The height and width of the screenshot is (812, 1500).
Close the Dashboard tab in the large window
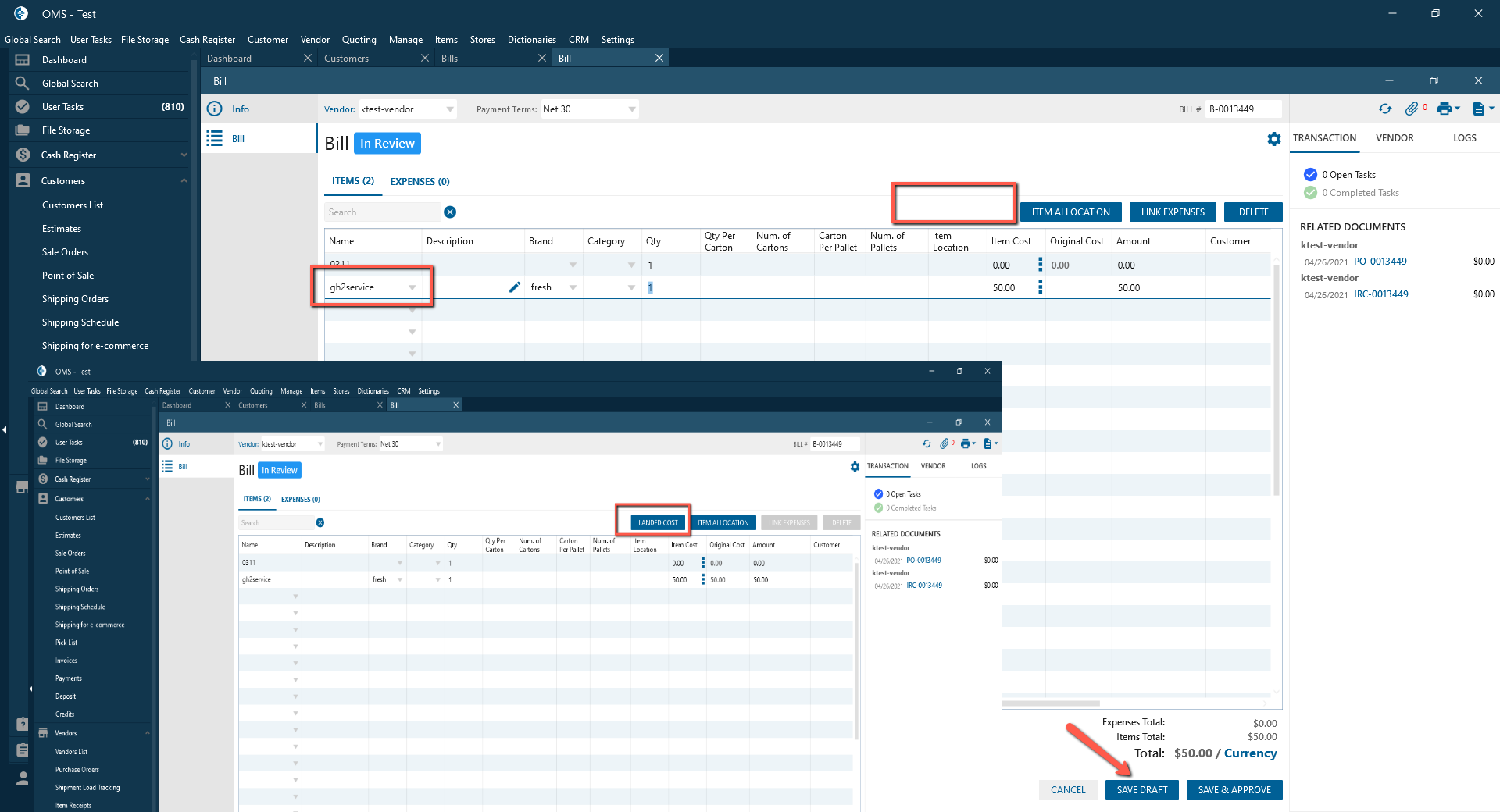308,59
